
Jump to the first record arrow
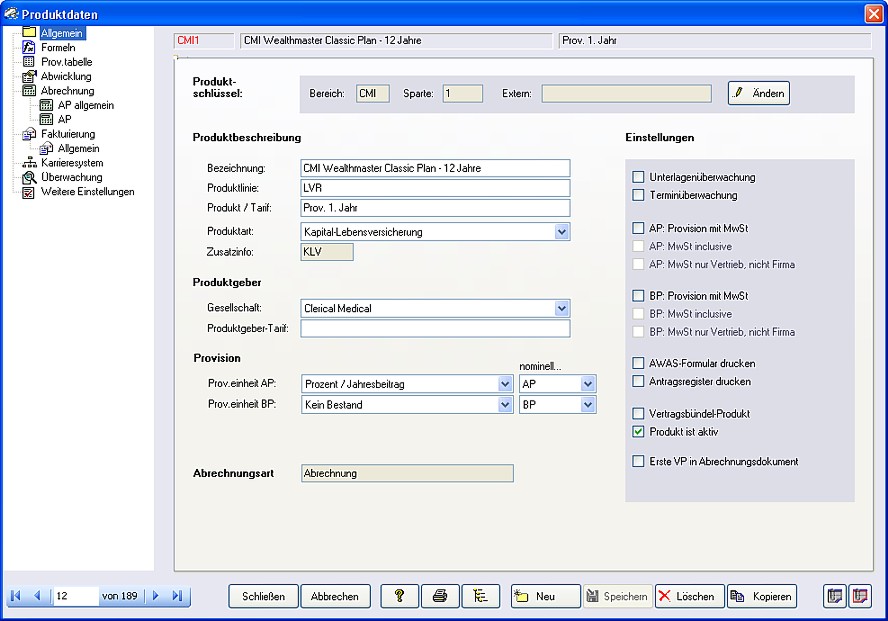pyautogui.click(x=16, y=596)
